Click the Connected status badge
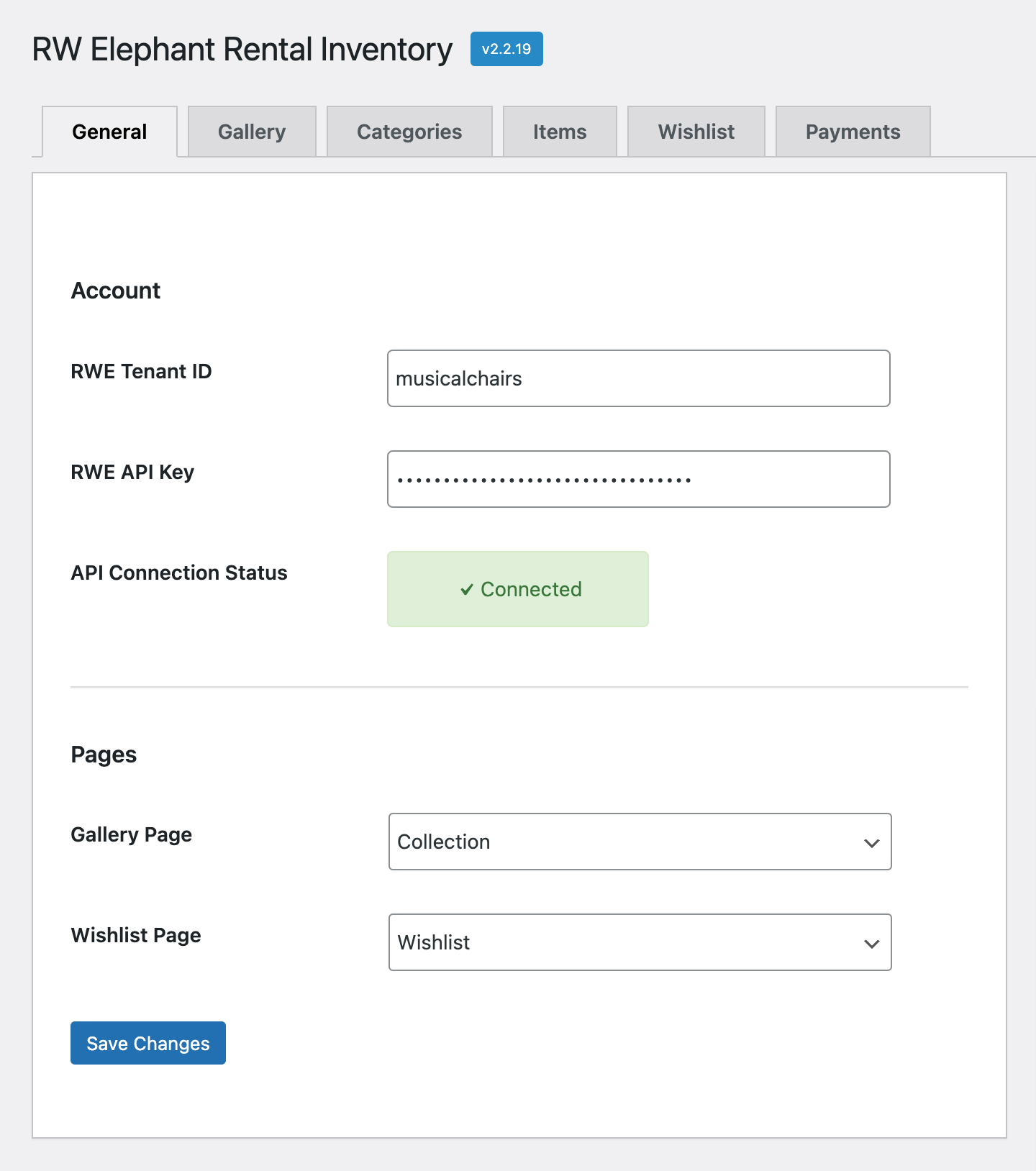 518,589
